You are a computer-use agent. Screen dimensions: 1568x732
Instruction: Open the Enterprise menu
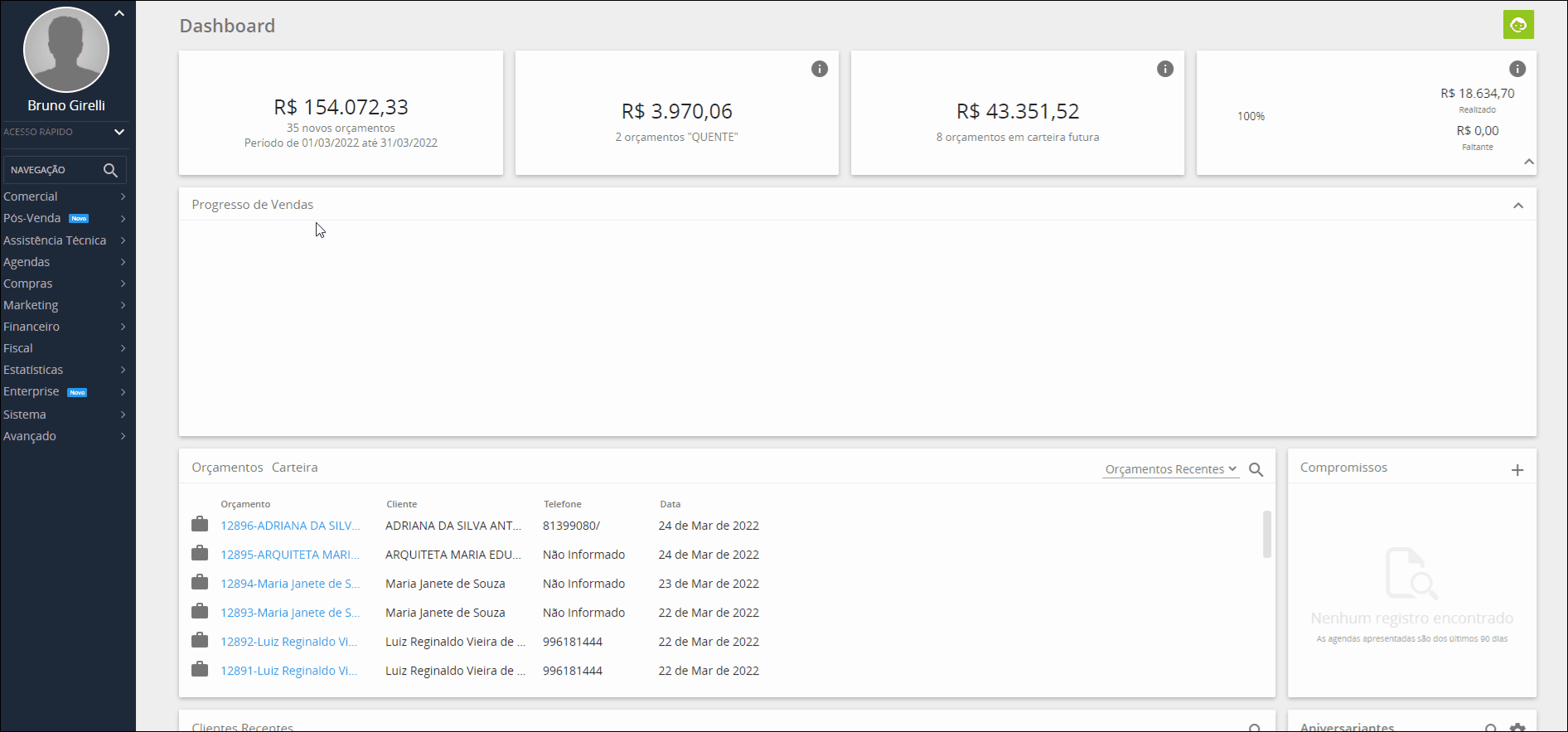click(65, 391)
